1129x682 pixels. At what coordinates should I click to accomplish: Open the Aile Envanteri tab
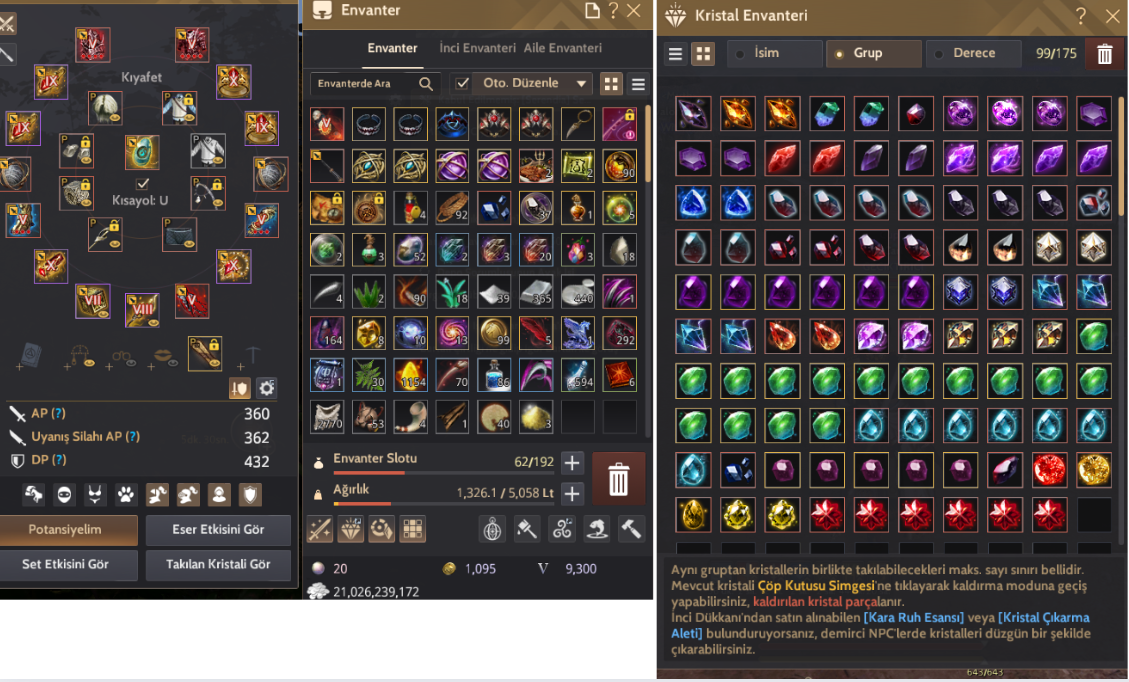pos(562,48)
